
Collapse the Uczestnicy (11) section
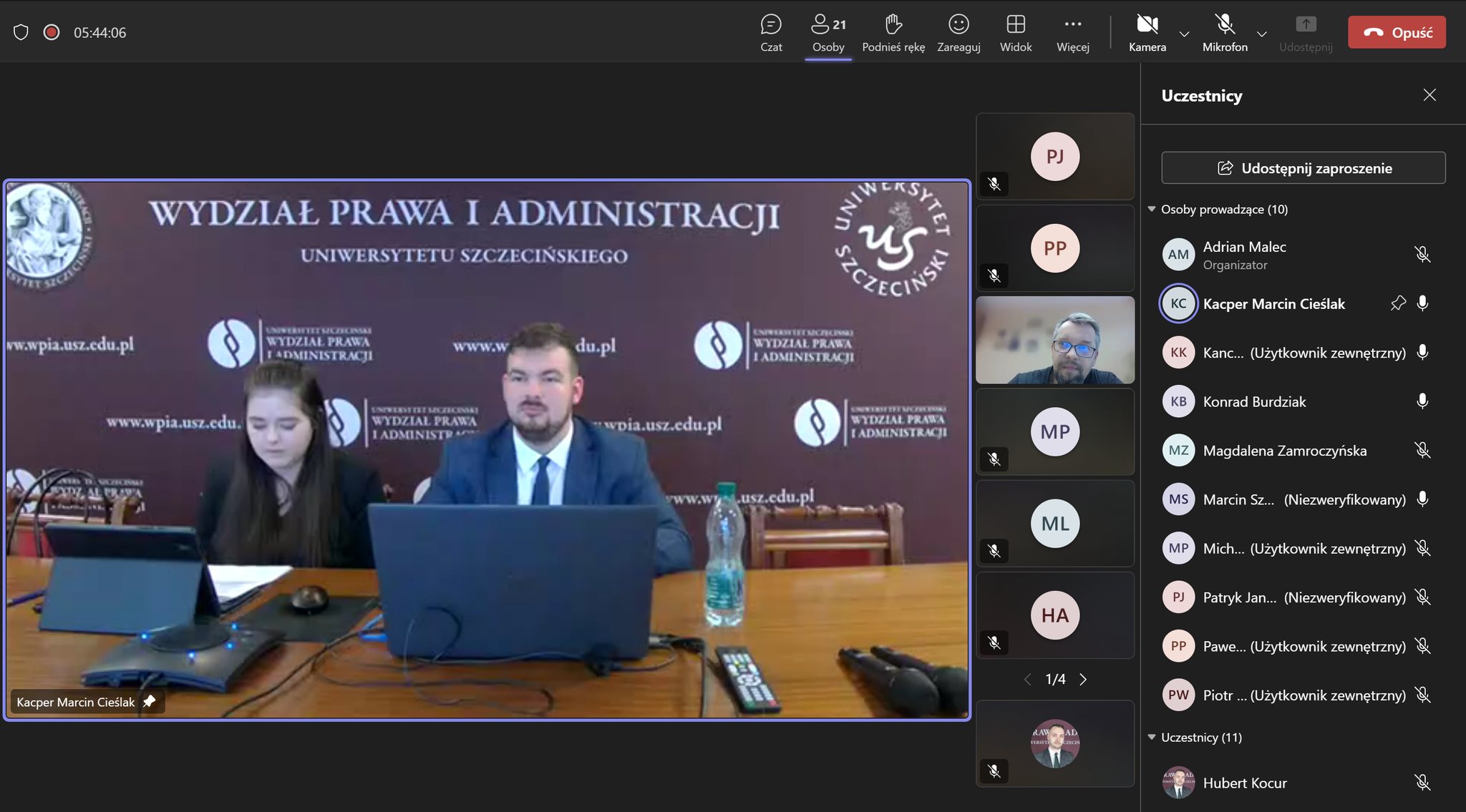(1152, 737)
